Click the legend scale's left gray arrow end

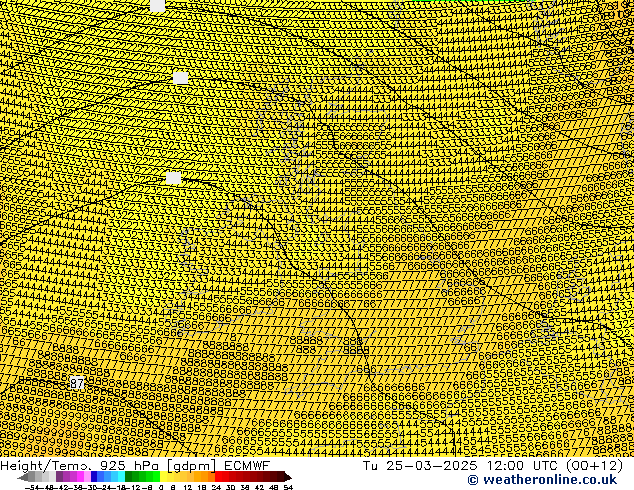(x=23, y=477)
